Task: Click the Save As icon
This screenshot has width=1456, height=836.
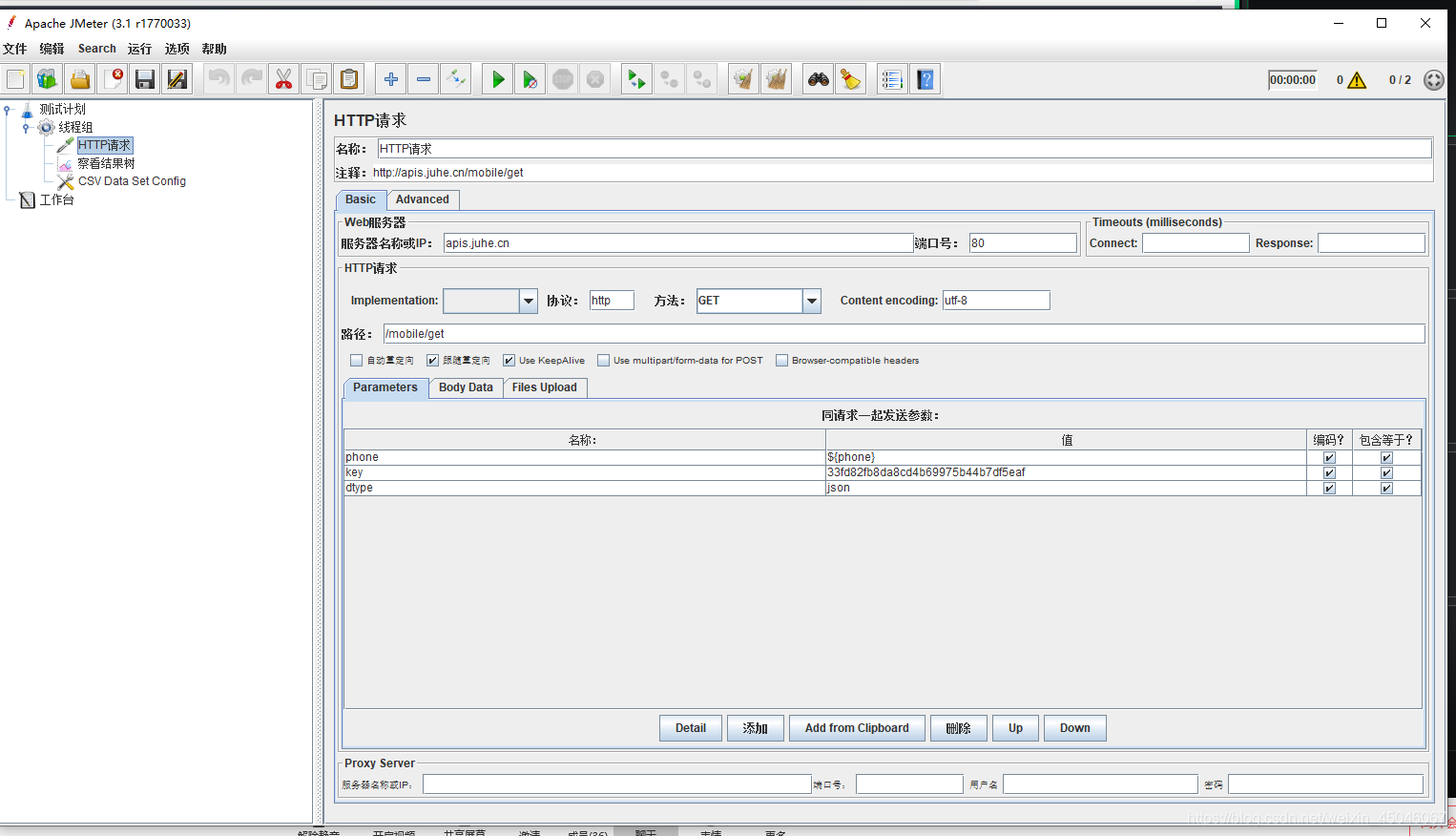Action: [x=177, y=79]
